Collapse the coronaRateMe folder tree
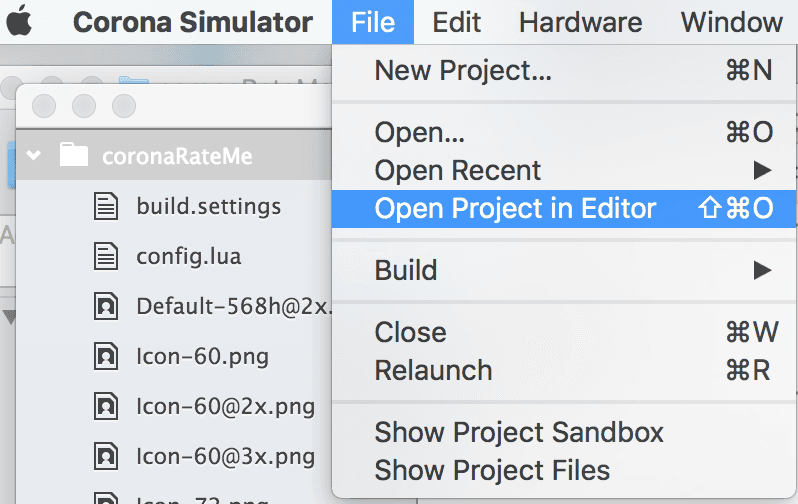The height and width of the screenshot is (504, 798). pos(35,155)
